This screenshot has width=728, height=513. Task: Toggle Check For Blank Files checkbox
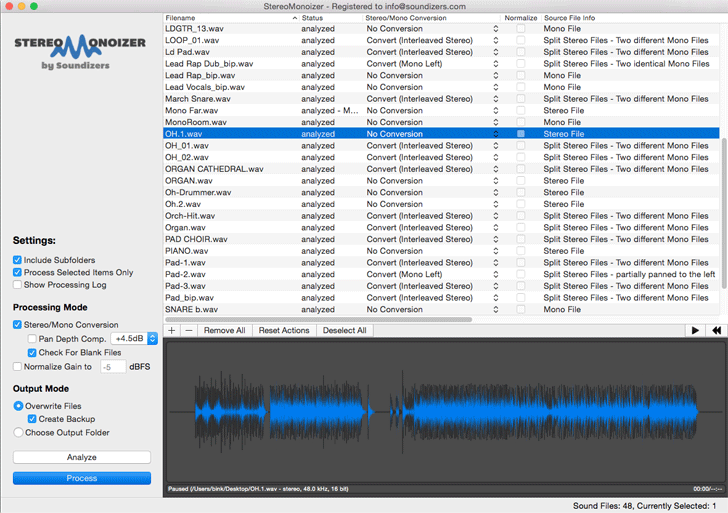[32, 353]
